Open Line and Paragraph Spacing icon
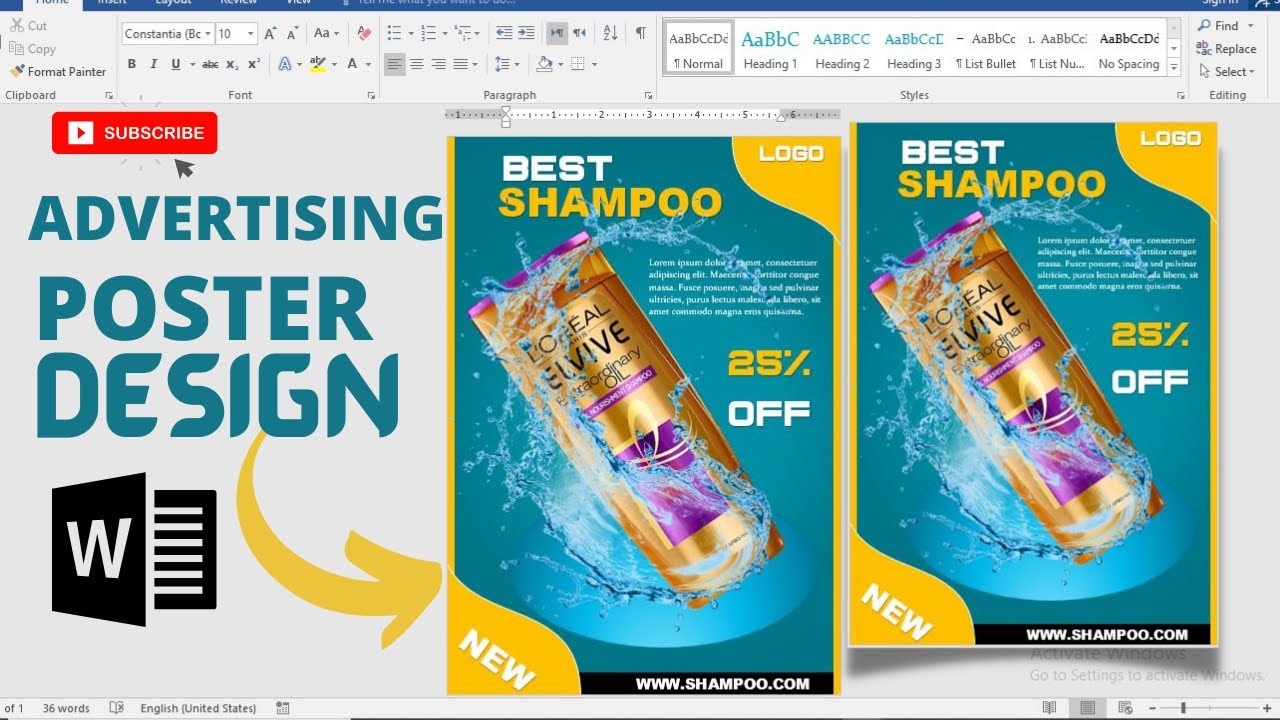This screenshot has width=1280, height=720. coord(503,64)
